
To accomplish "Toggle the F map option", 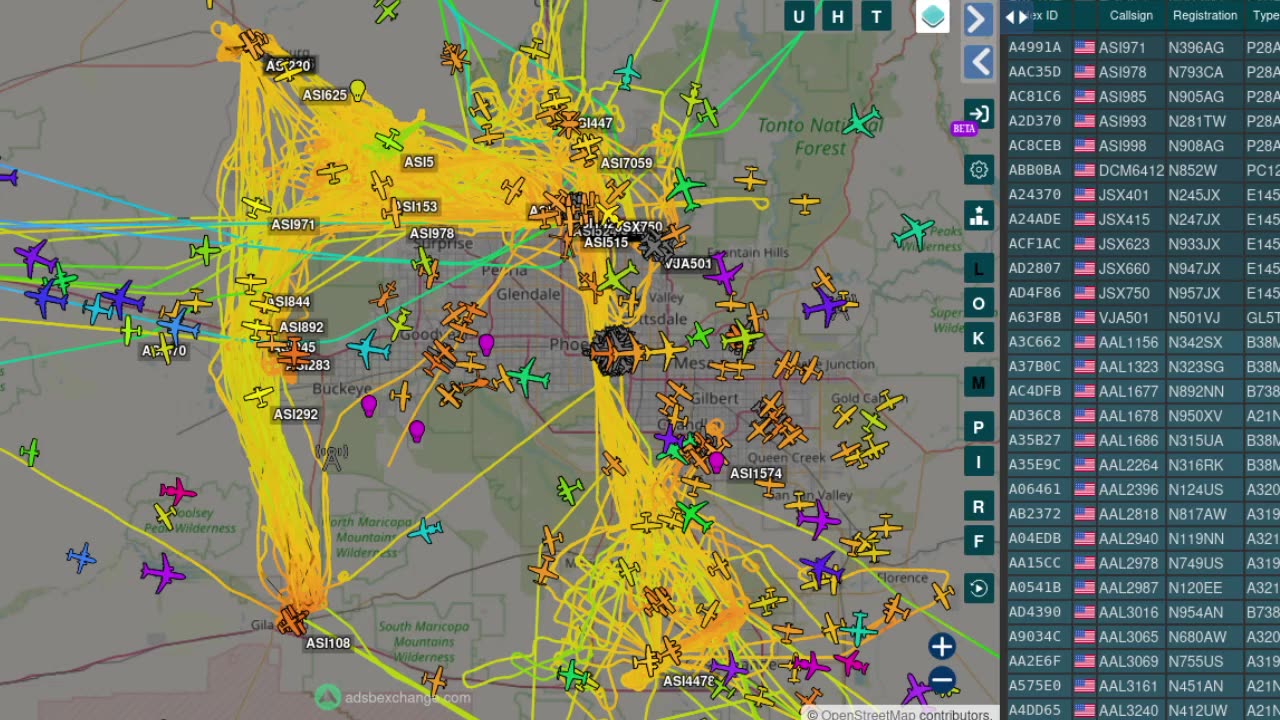I will pyautogui.click(x=978, y=542).
